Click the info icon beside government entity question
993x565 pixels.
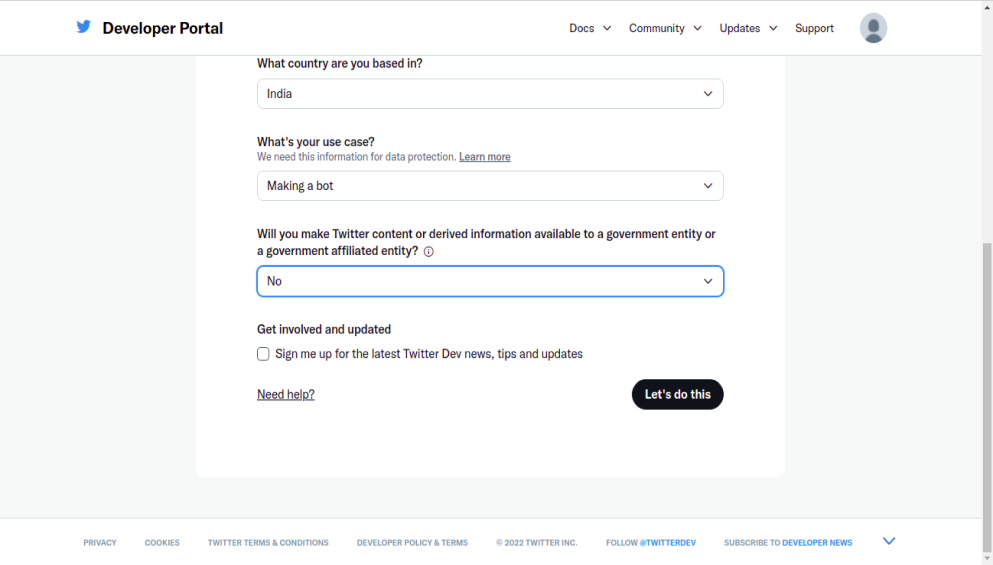(x=429, y=252)
